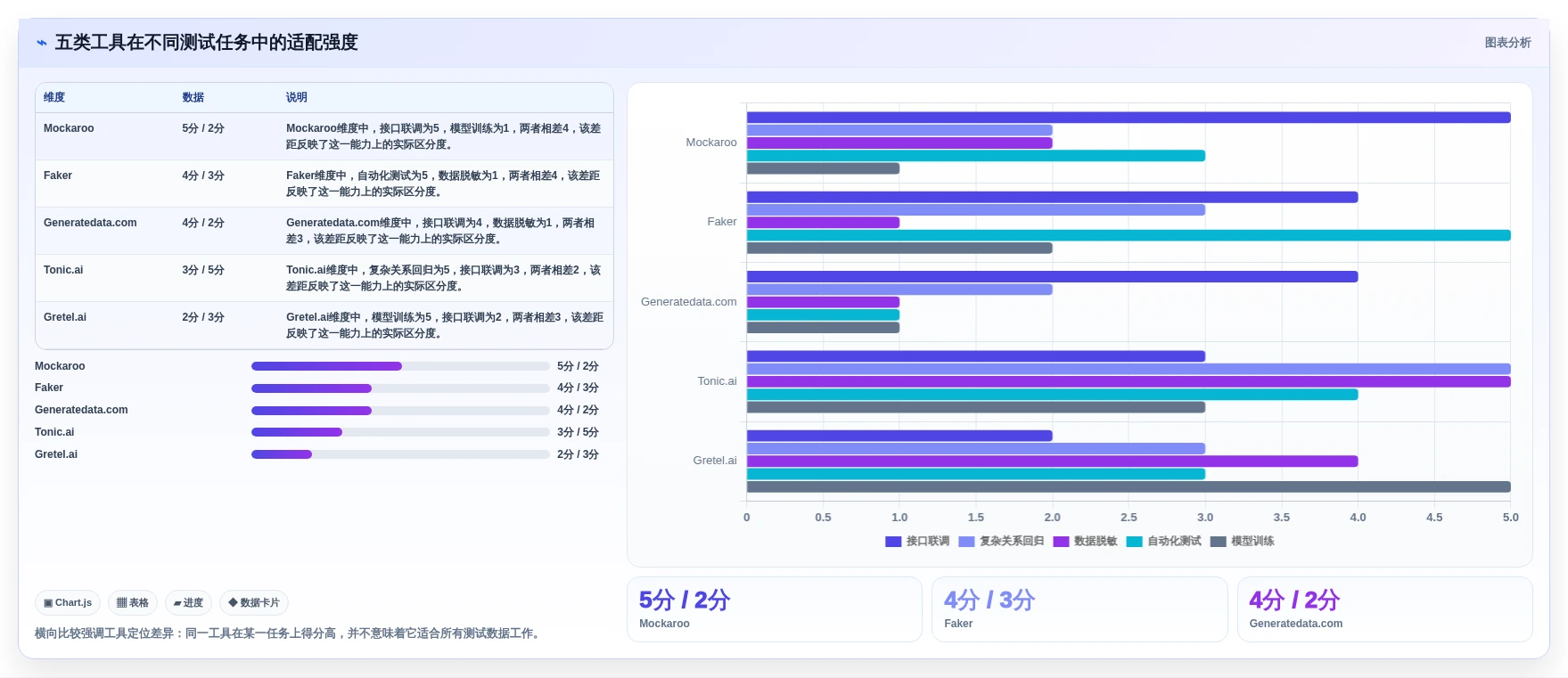Open the '5分 / 2分' Mockaroo data card

point(775,609)
